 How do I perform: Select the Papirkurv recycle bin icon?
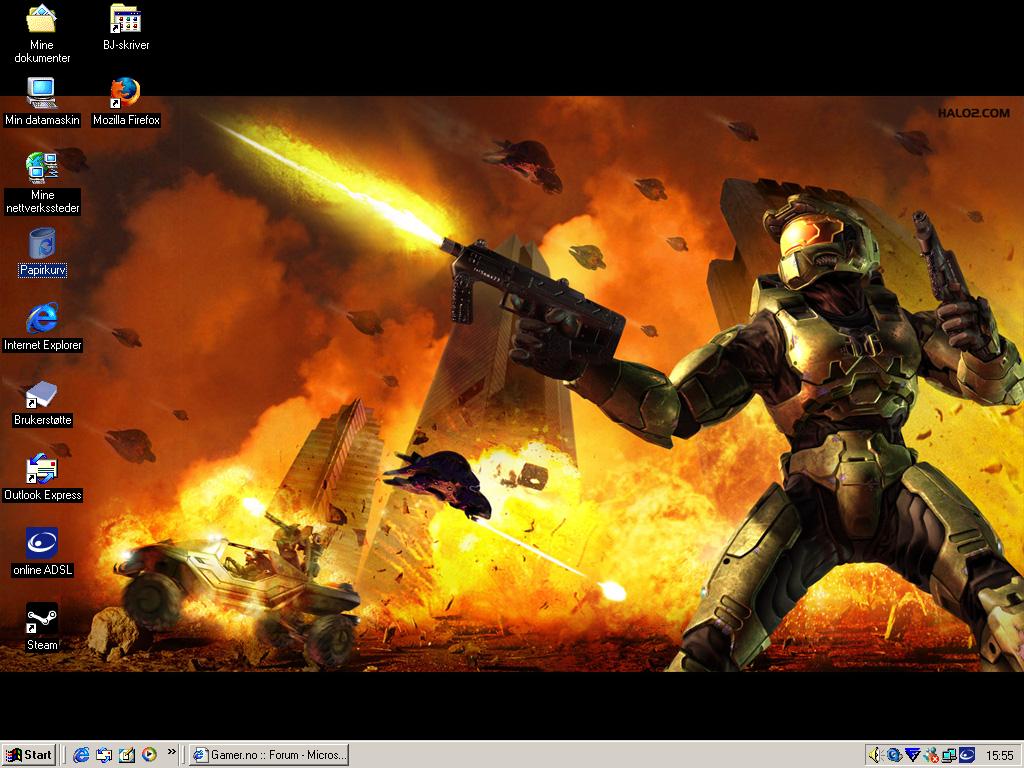(42, 252)
